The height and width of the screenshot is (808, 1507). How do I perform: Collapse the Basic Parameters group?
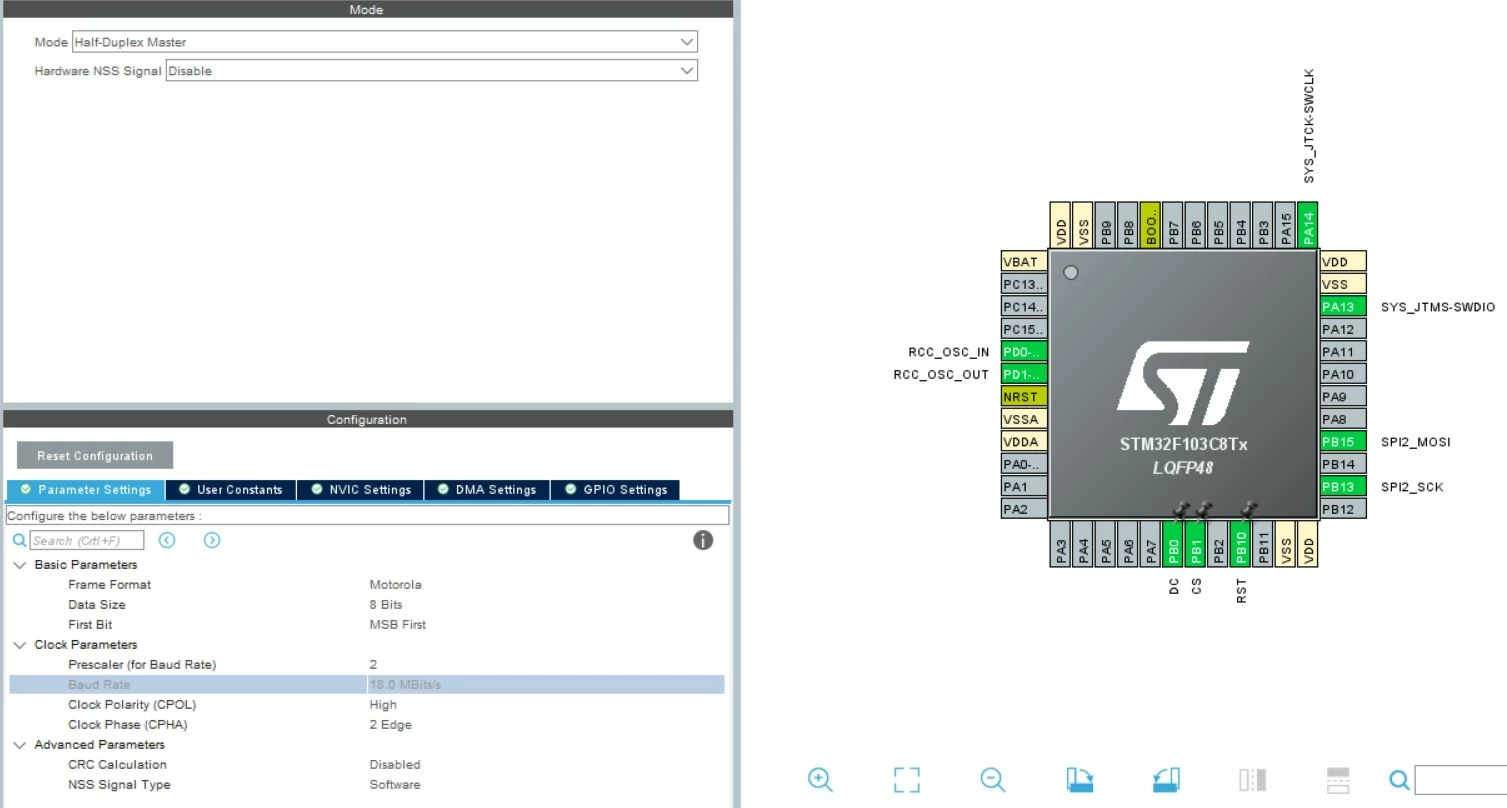pyautogui.click(x=19, y=565)
